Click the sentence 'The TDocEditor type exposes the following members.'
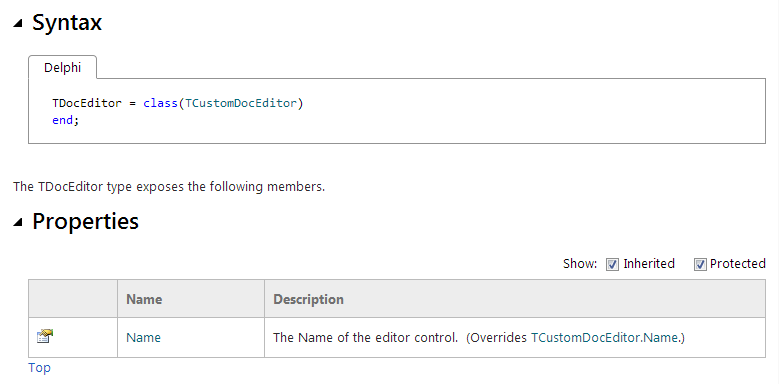 169,187
